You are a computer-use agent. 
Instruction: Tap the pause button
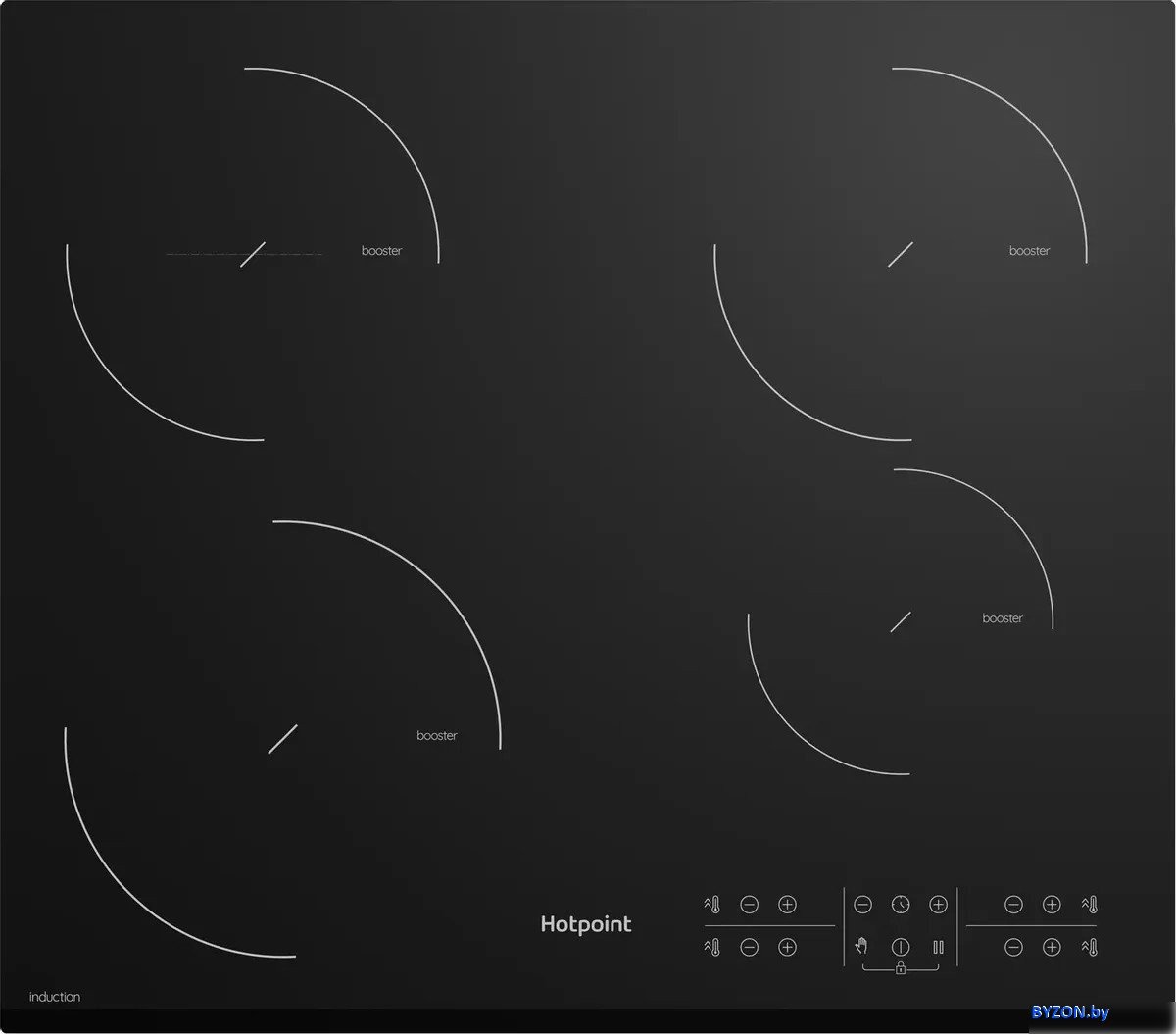point(938,947)
